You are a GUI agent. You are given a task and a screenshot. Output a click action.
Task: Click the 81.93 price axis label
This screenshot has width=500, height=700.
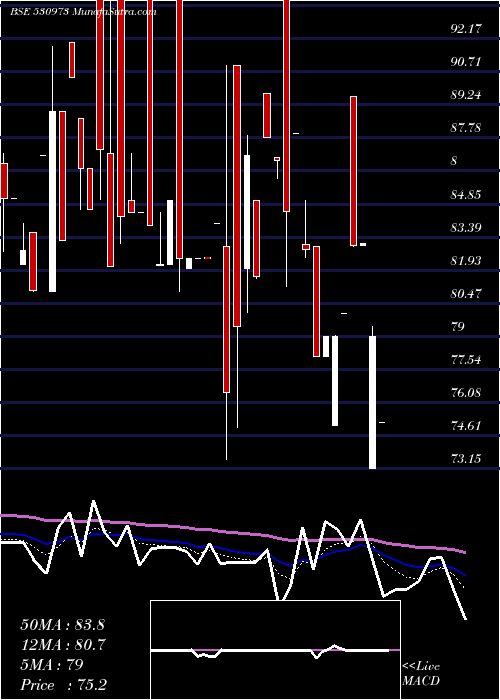coord(466,261)
